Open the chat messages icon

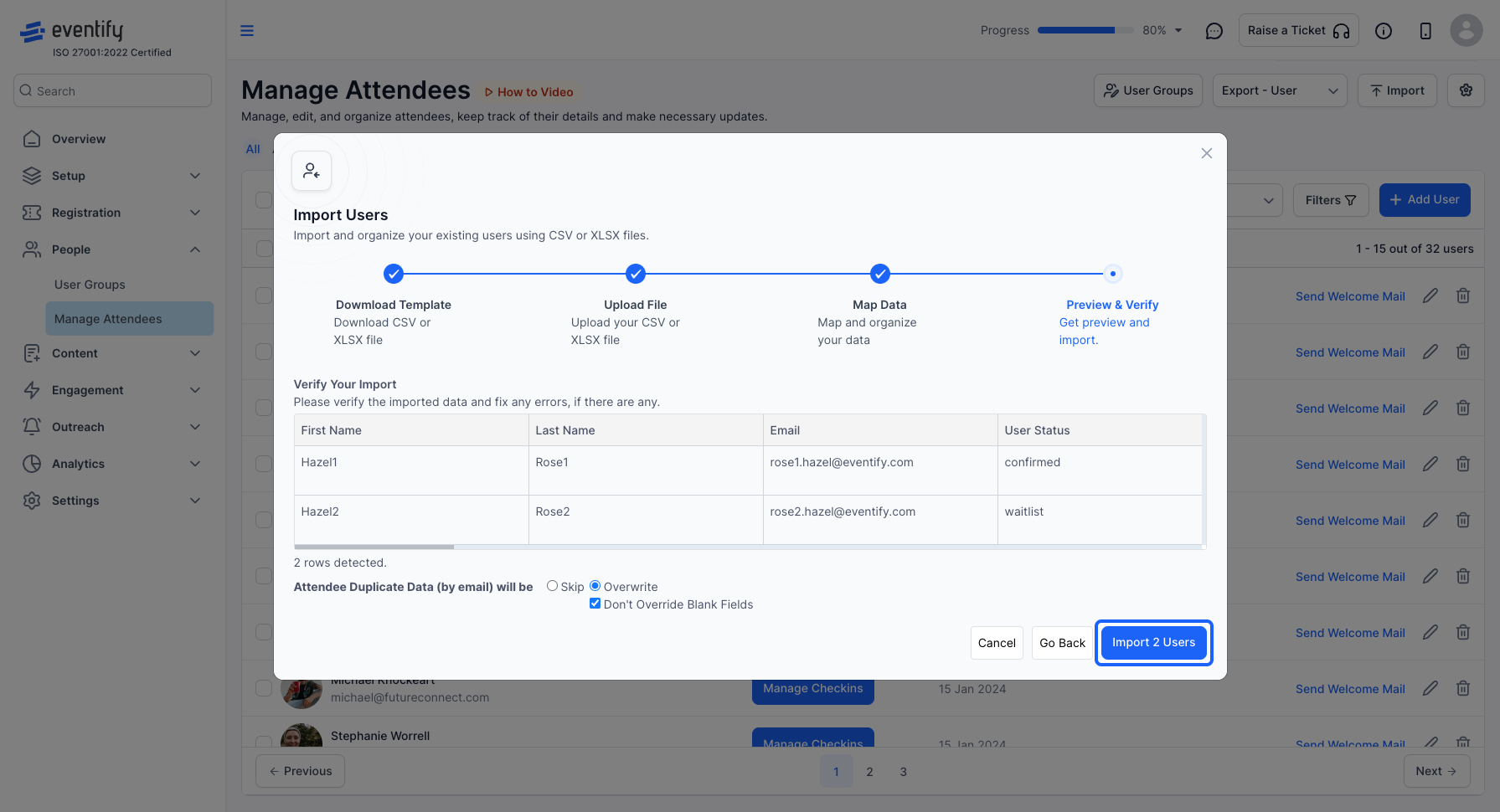[x=1214, y=31]
